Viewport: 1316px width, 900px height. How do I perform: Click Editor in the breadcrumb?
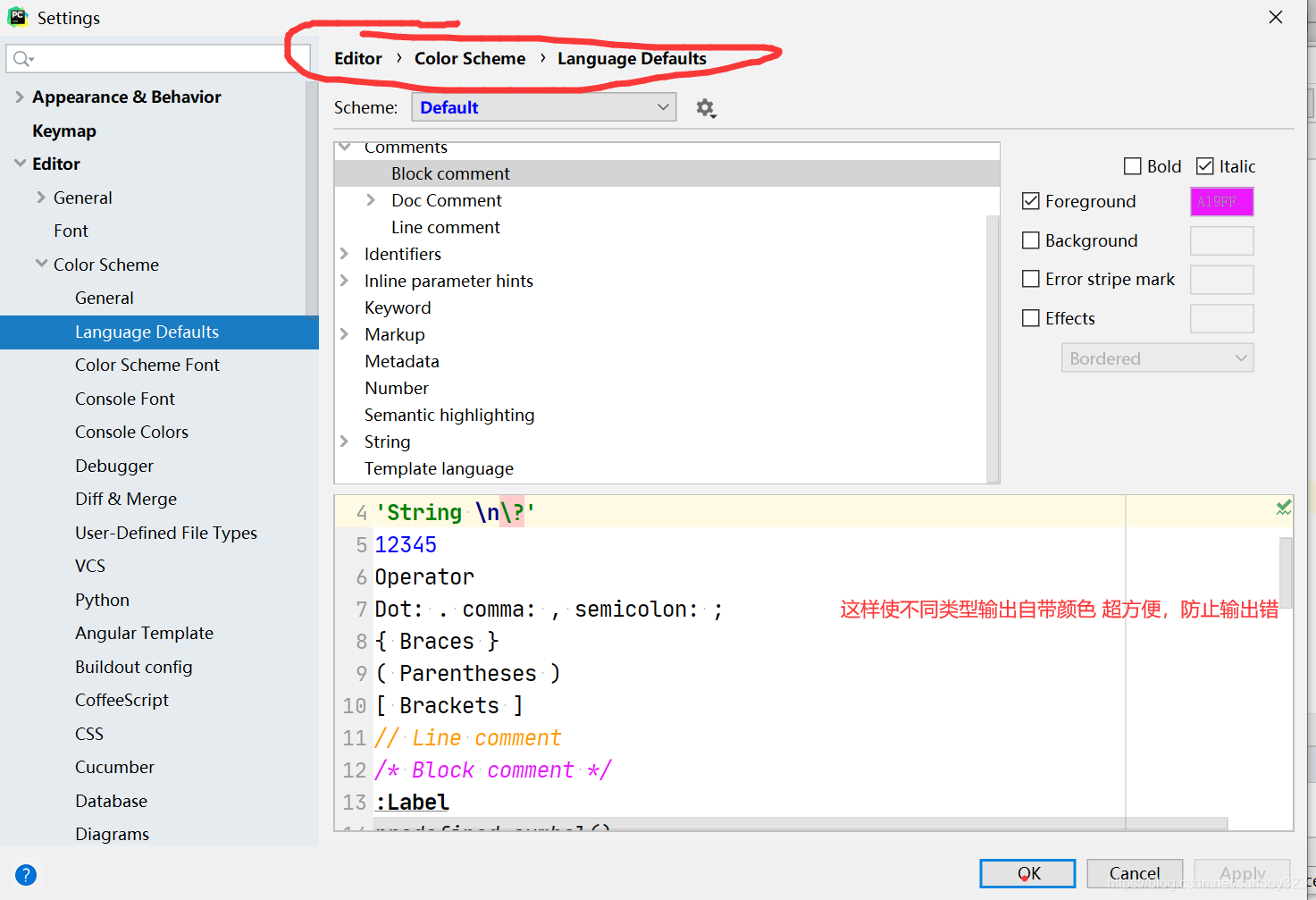[x=358, y=59]
